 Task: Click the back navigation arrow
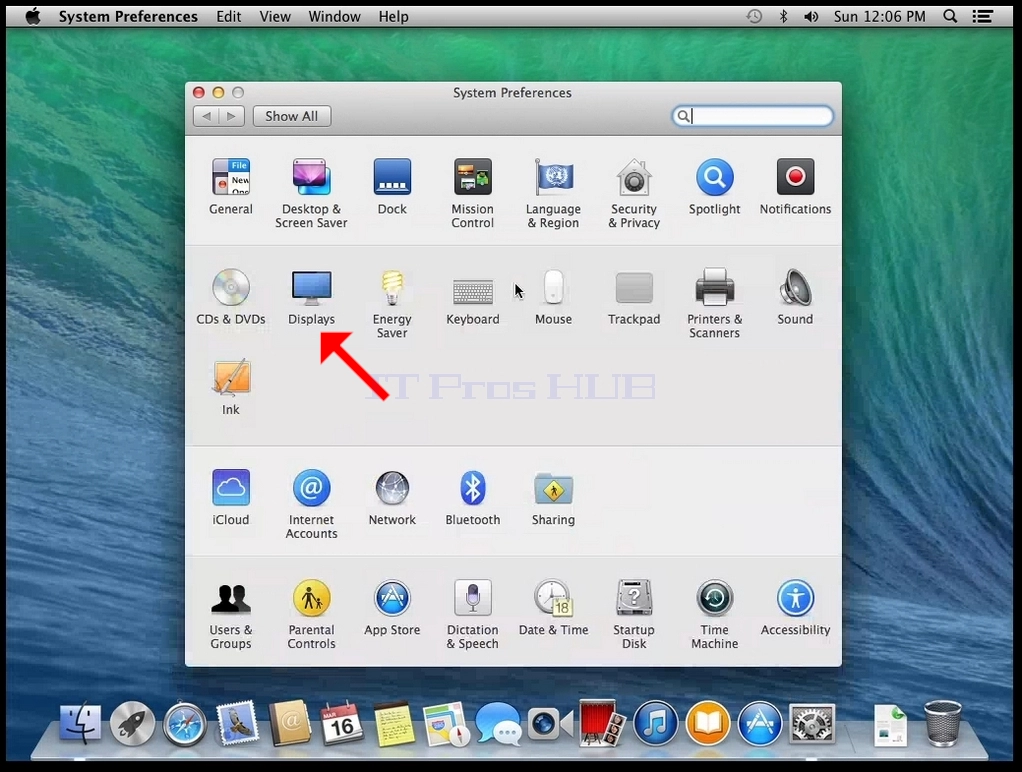click(207, 116)
